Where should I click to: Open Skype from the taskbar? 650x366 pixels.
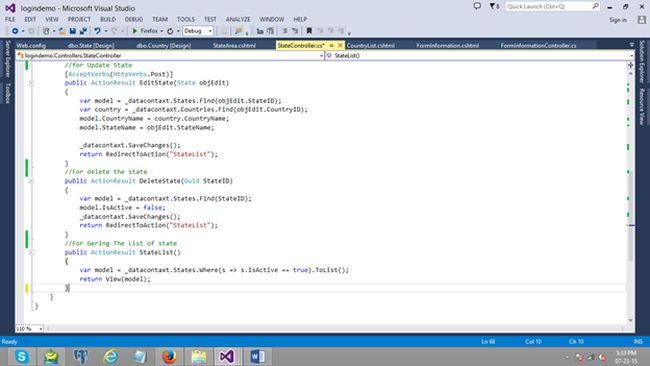point(22,356)
